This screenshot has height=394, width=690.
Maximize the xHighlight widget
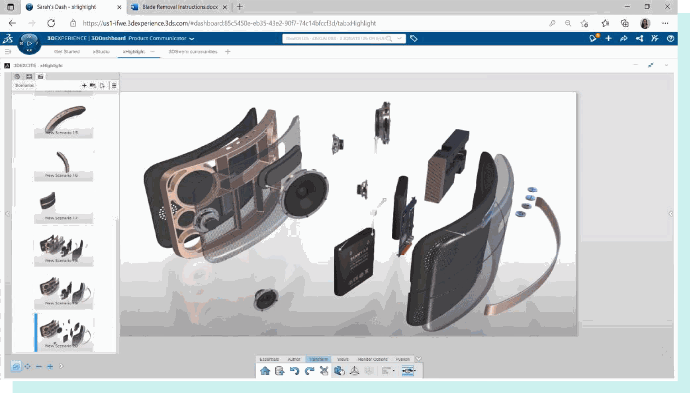click(651, 65)
